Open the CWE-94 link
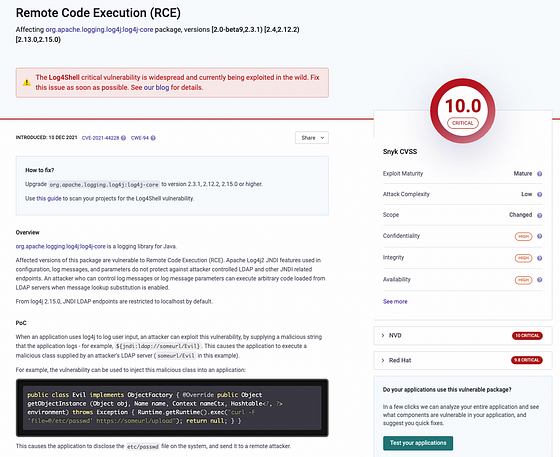Image resolution: width=560 pixels, height=457 pixels. (x=140, y=138)
